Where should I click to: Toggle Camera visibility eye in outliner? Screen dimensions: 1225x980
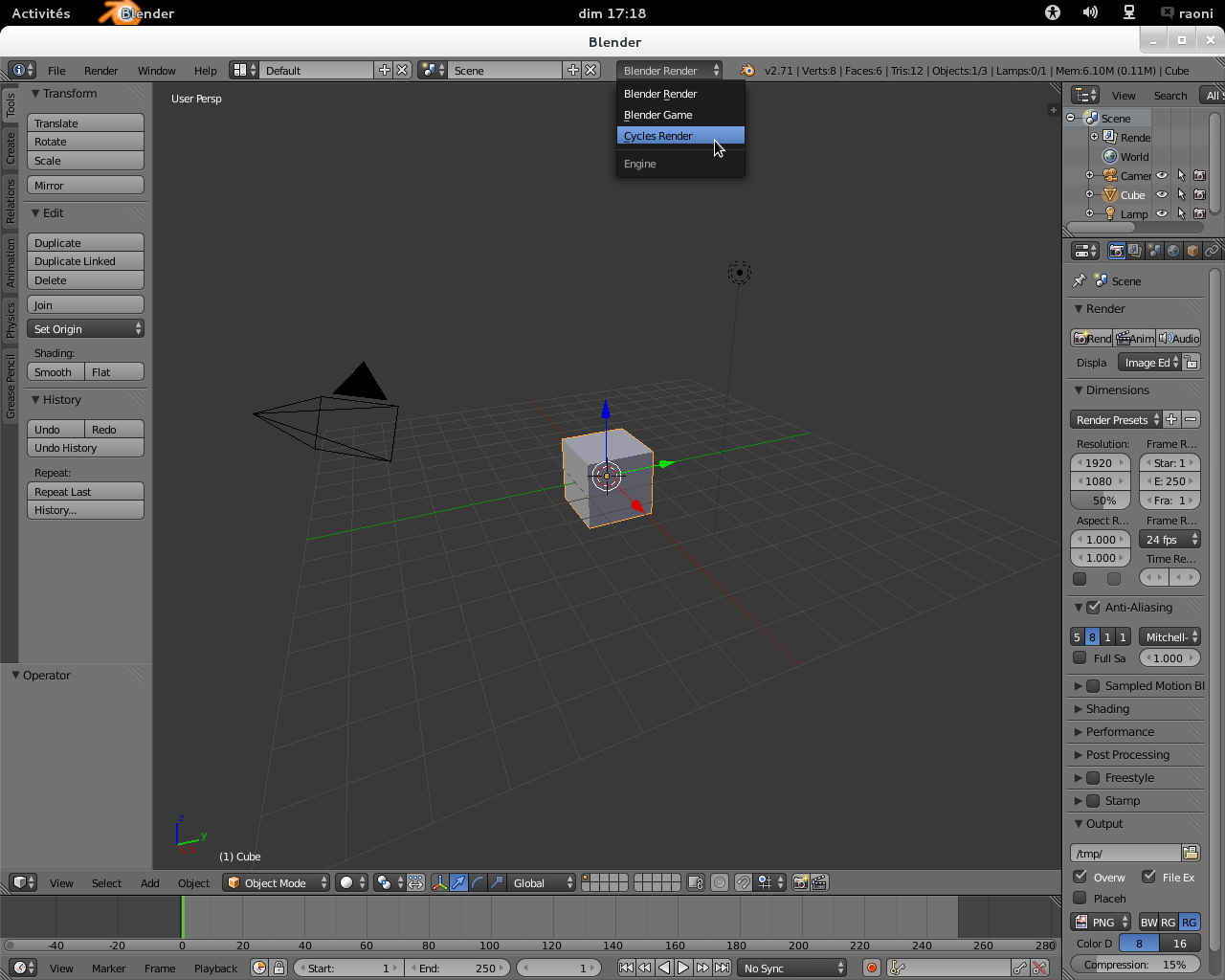tap(1162, 176)
